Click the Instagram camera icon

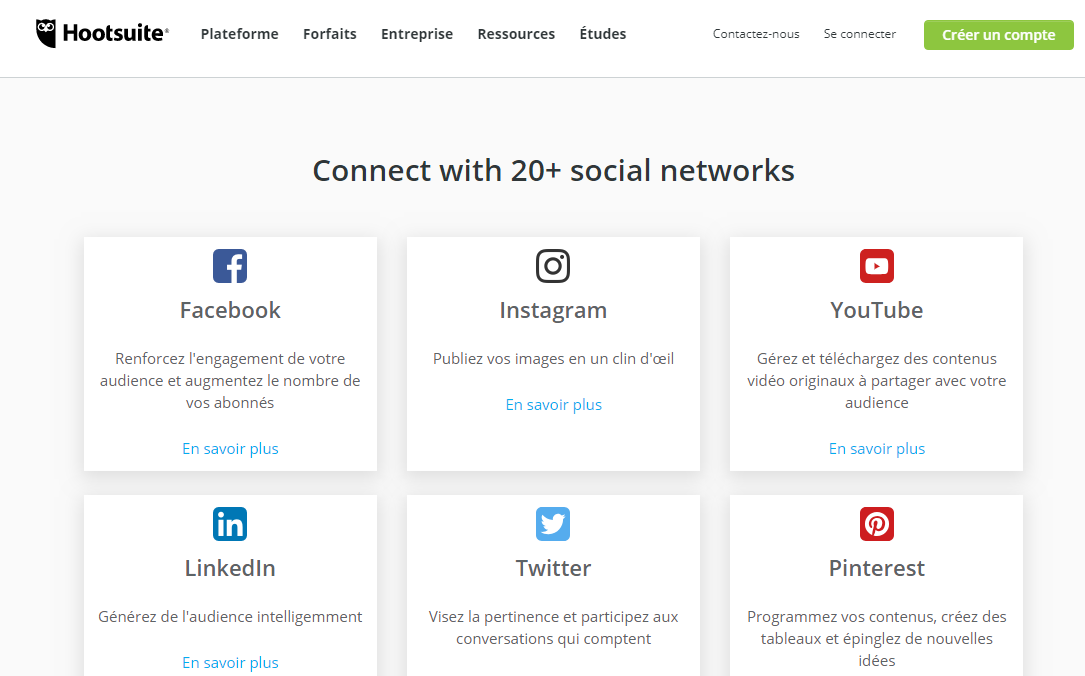click(x=553, y=266)
